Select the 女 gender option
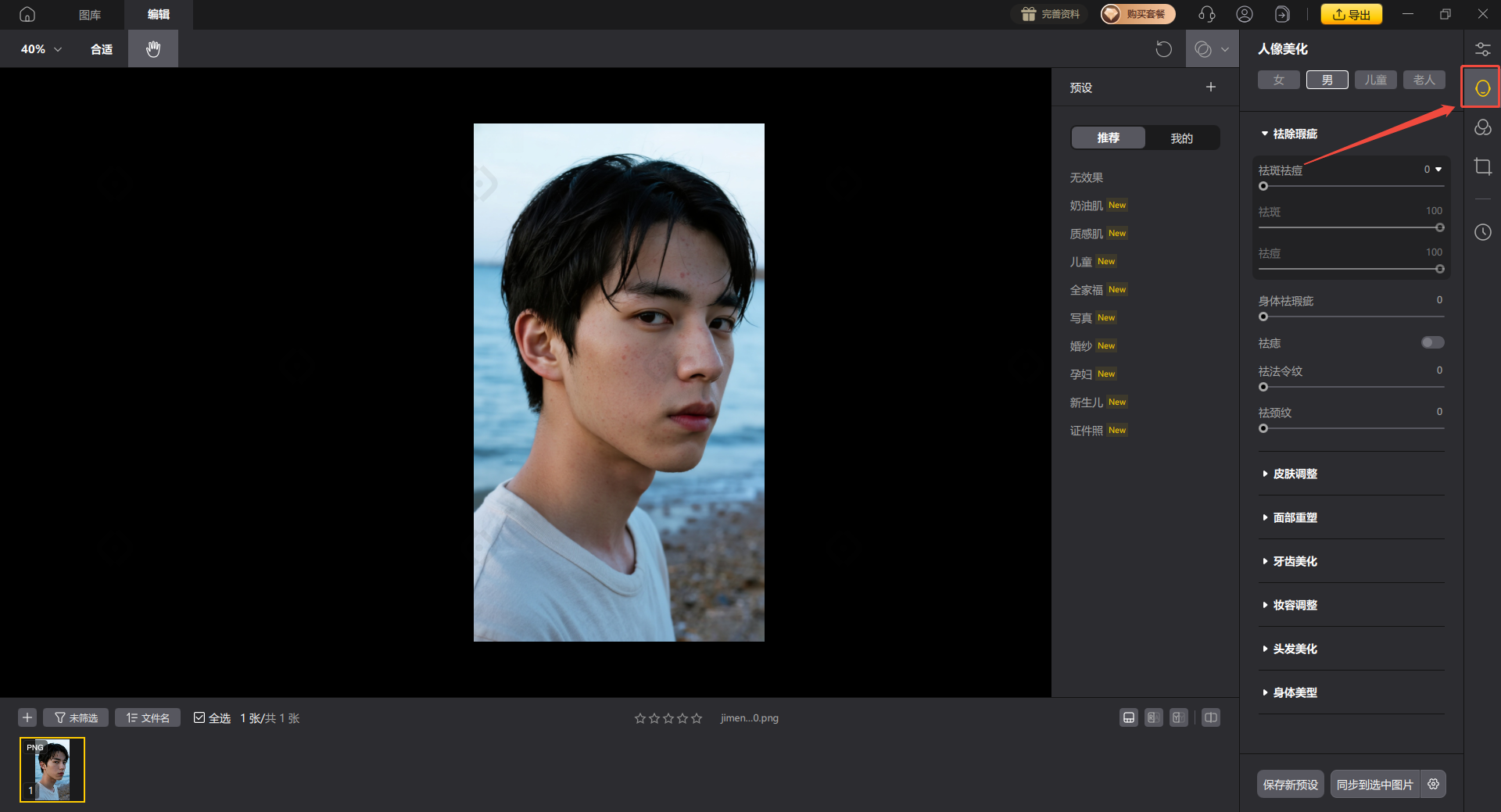Image resolution: width=1501 pixels, height=812 pixels. point(1278,80)
